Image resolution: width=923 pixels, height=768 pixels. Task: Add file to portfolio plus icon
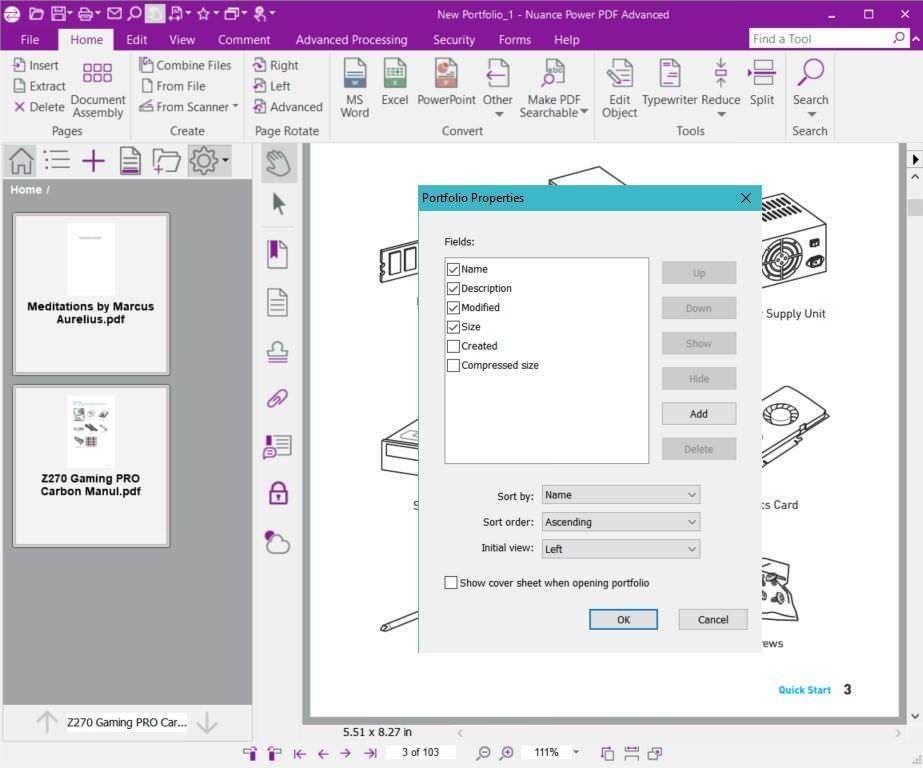click(93, 161)
